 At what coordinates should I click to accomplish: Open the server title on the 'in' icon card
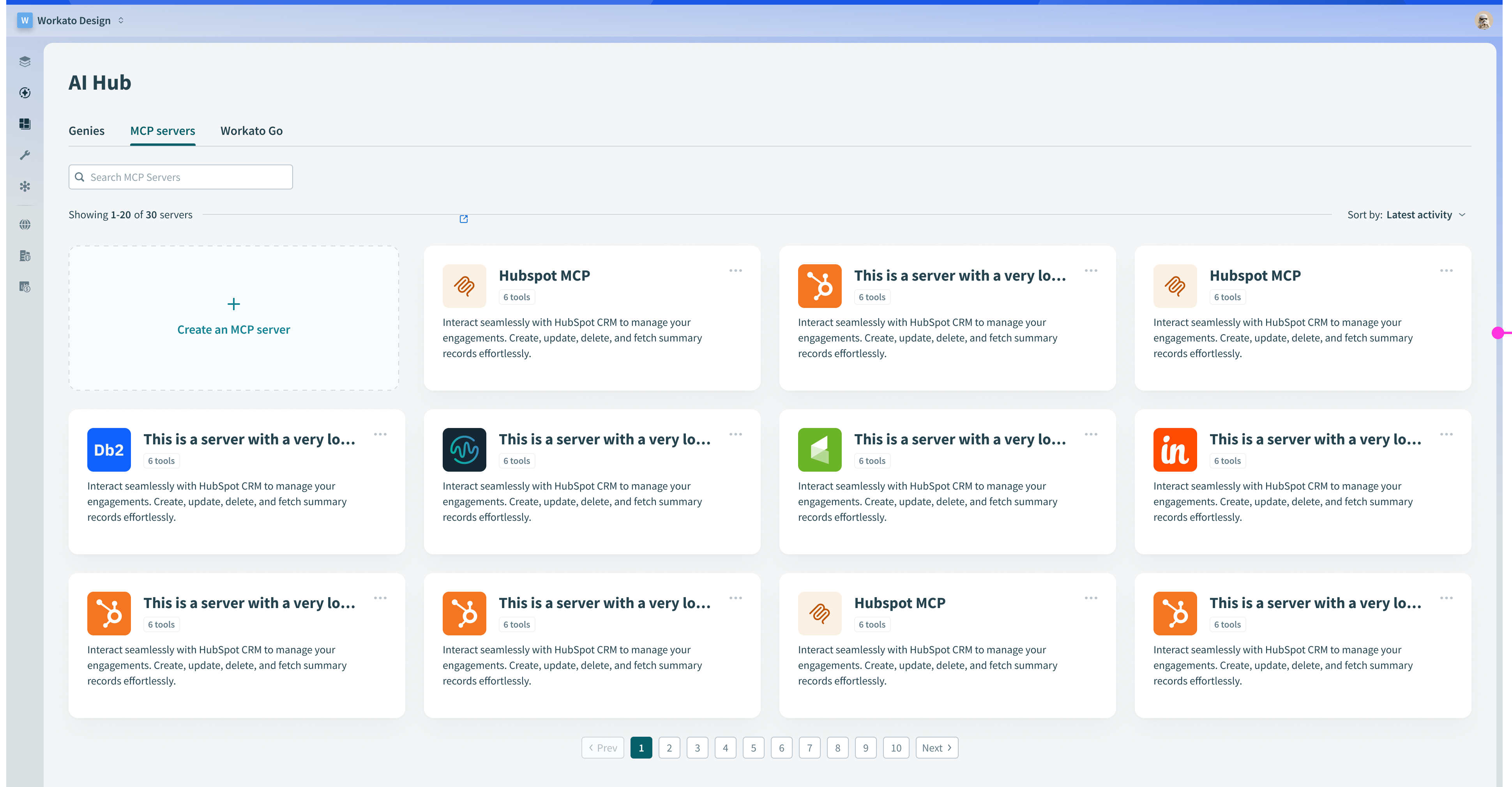click(x=1315, y=439)
